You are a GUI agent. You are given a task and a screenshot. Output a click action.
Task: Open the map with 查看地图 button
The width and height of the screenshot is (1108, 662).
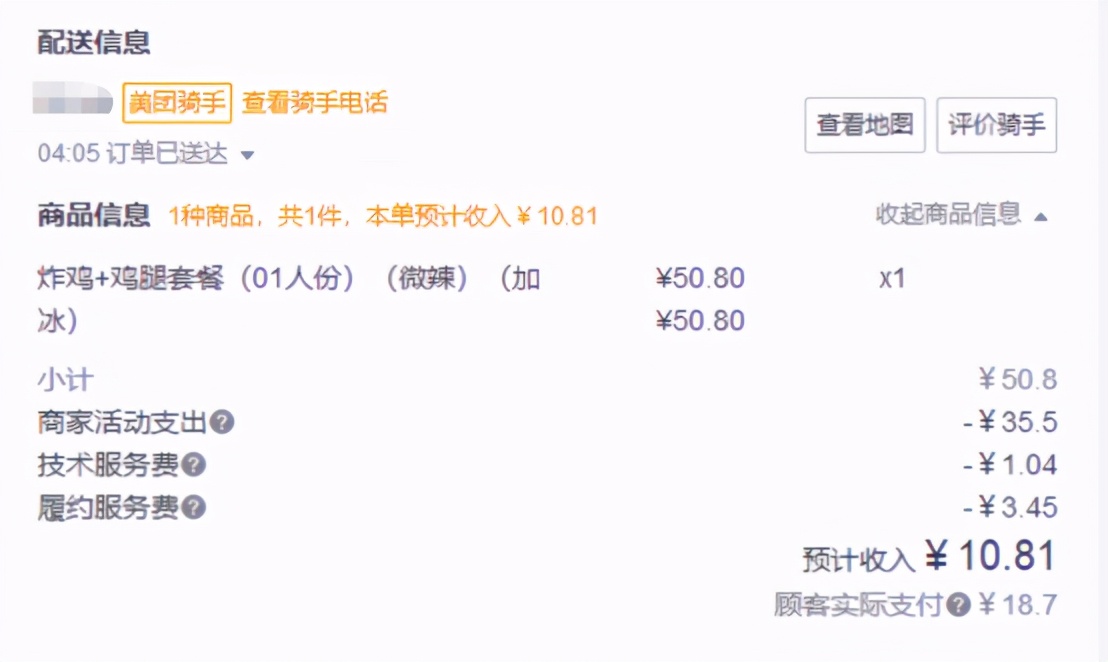[864, 126]
